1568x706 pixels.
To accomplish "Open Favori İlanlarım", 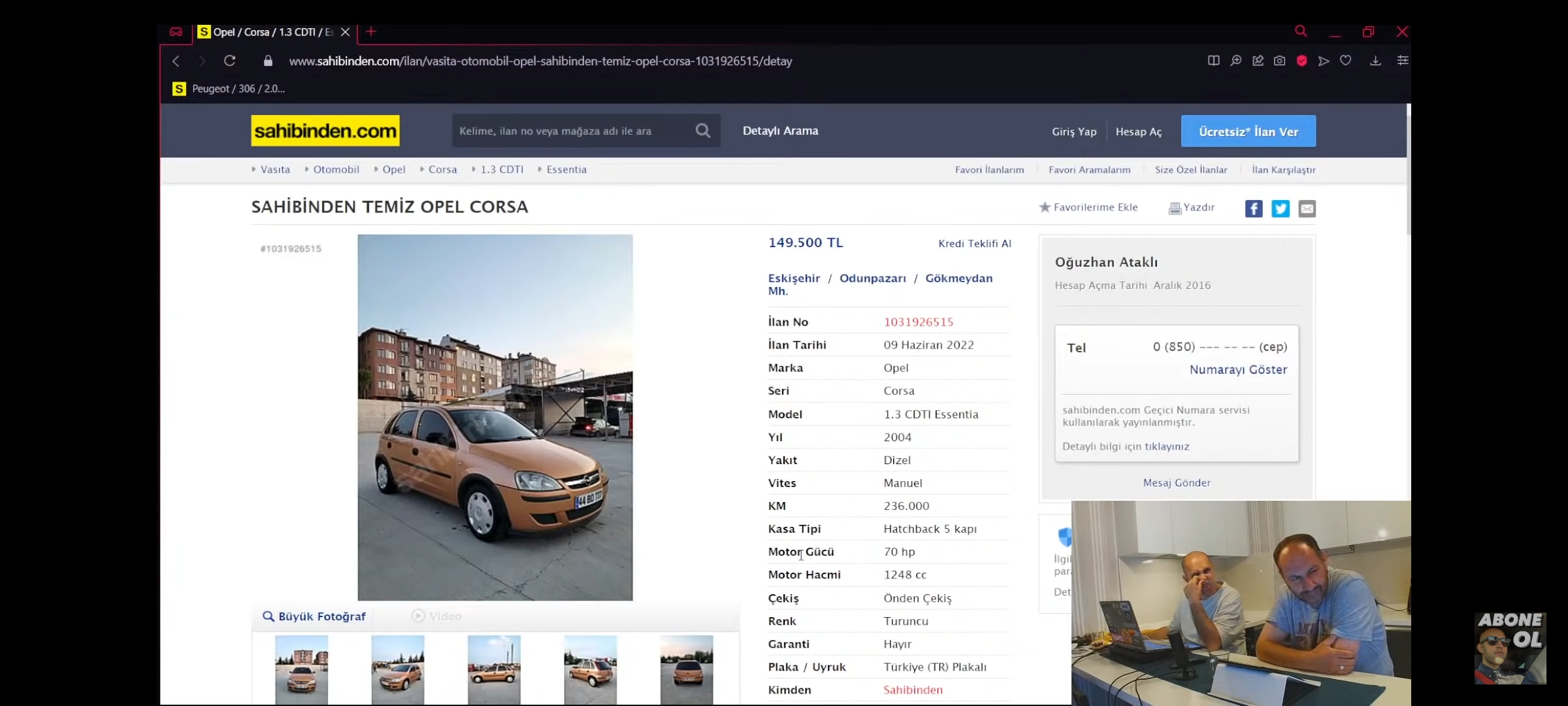I will [x=990, y=170].
